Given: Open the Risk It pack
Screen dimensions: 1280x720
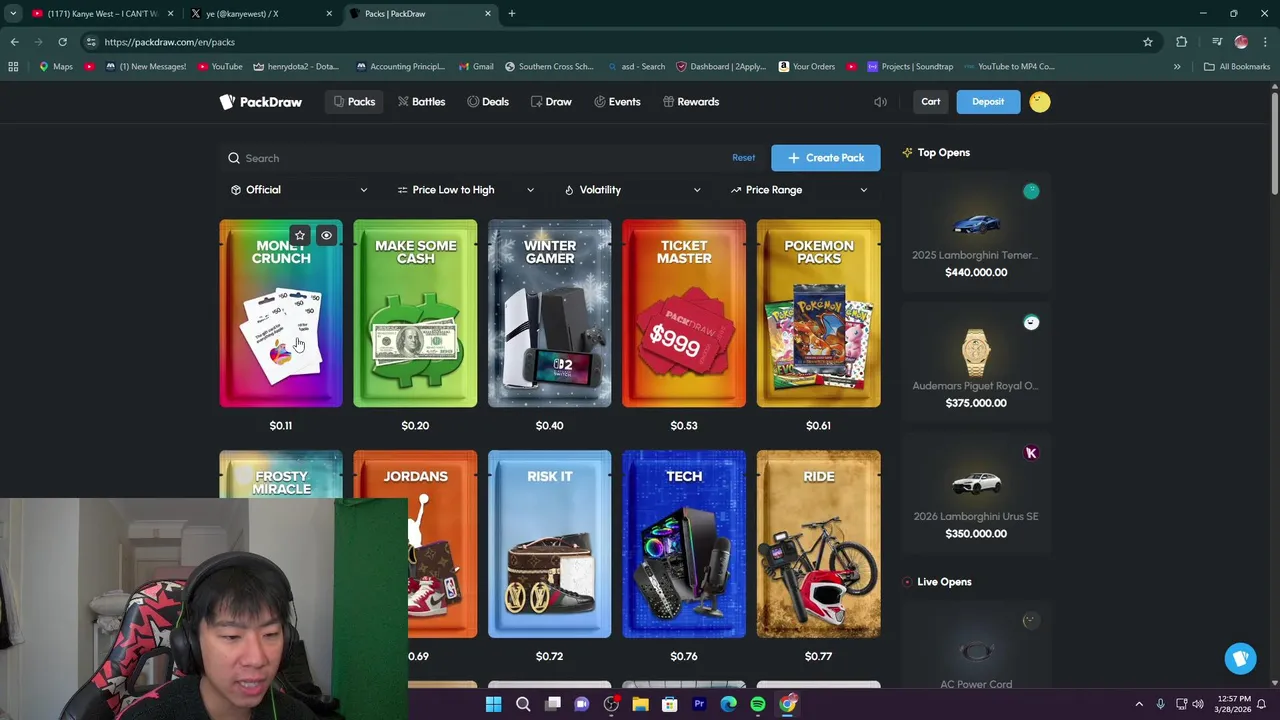Looking at the screenshot, I should 550,544.
